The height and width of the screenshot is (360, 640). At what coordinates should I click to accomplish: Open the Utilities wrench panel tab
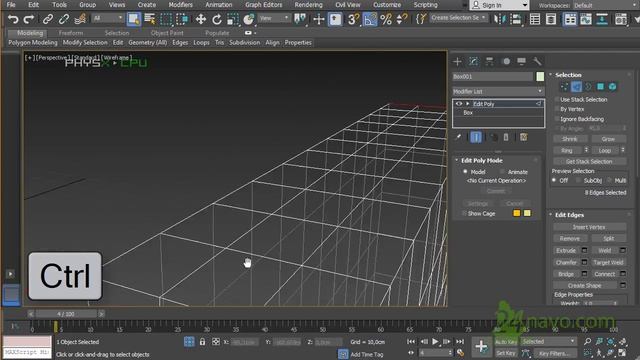coord(538,61)
